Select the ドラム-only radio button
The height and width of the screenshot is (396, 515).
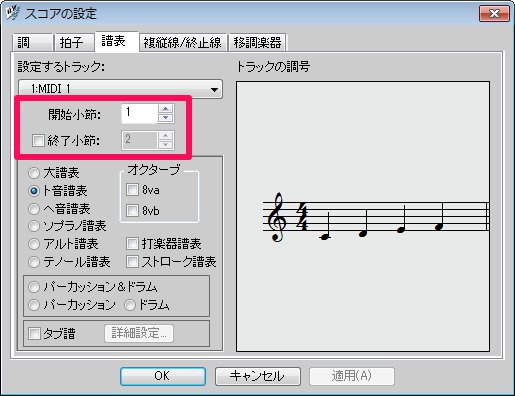[130, 305]
